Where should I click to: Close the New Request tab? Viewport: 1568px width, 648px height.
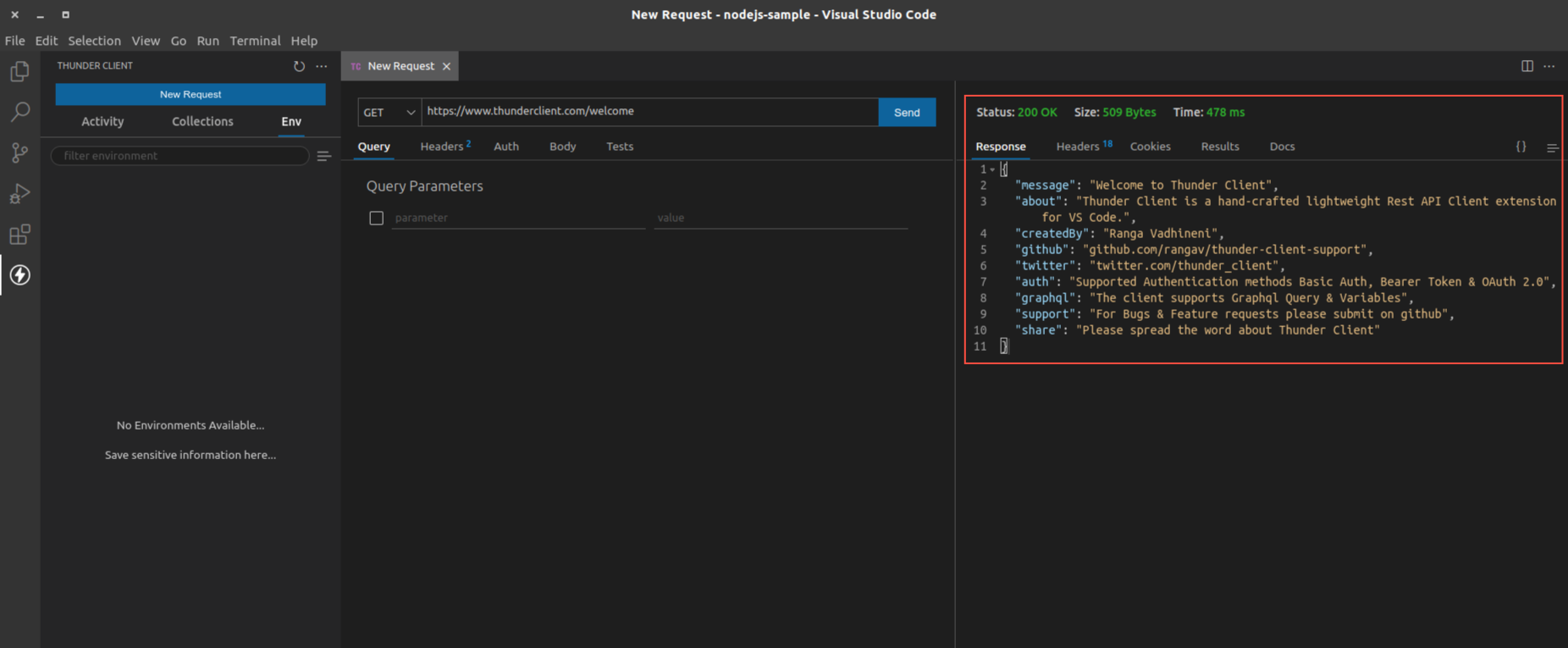446,66
